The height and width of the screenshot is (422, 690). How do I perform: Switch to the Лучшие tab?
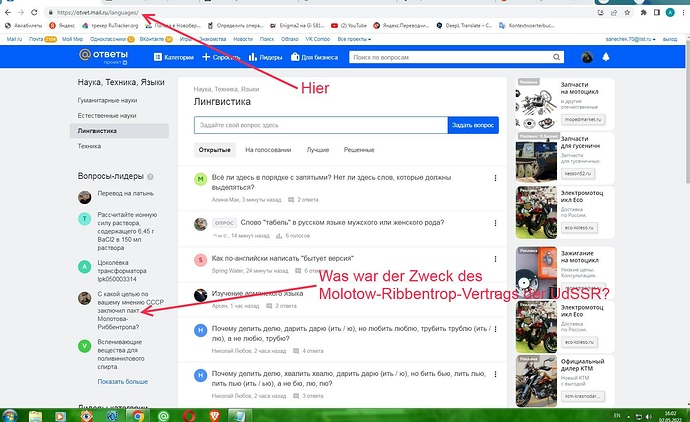(x=318, y=150)
